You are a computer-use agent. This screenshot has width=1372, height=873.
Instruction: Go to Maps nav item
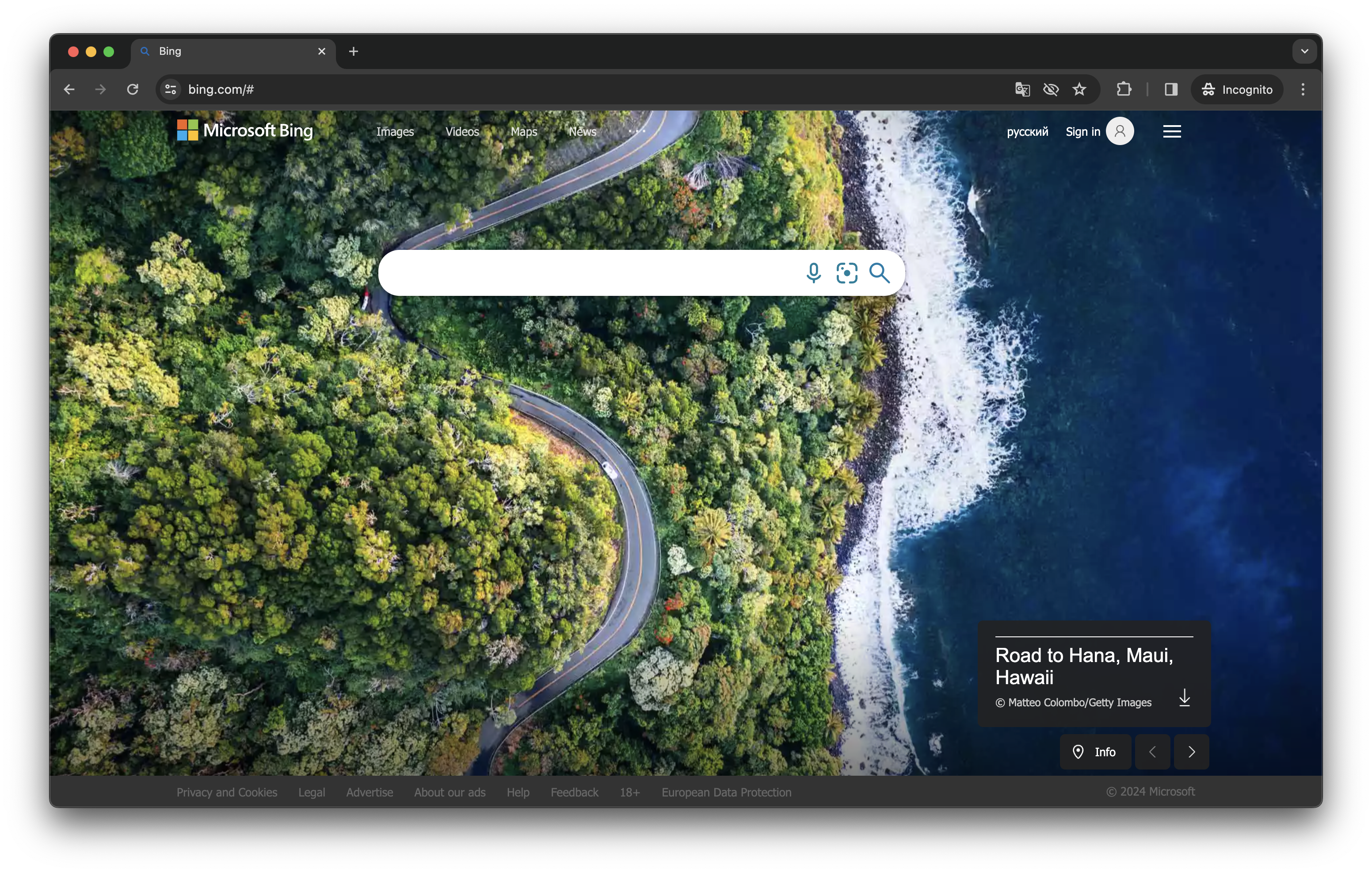click(524, 132)
